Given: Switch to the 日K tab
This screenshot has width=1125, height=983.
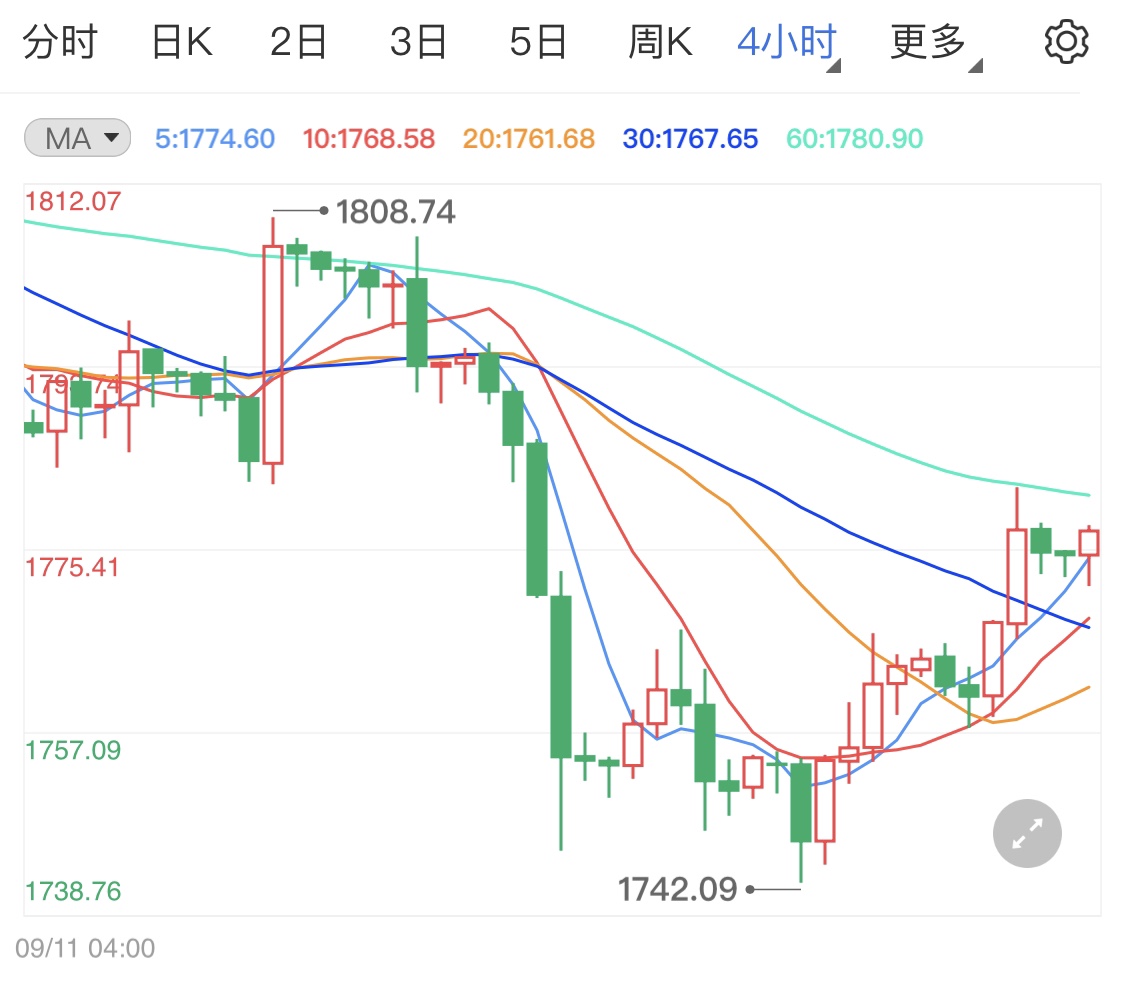Looking at the screenshot, I should 180,41.
